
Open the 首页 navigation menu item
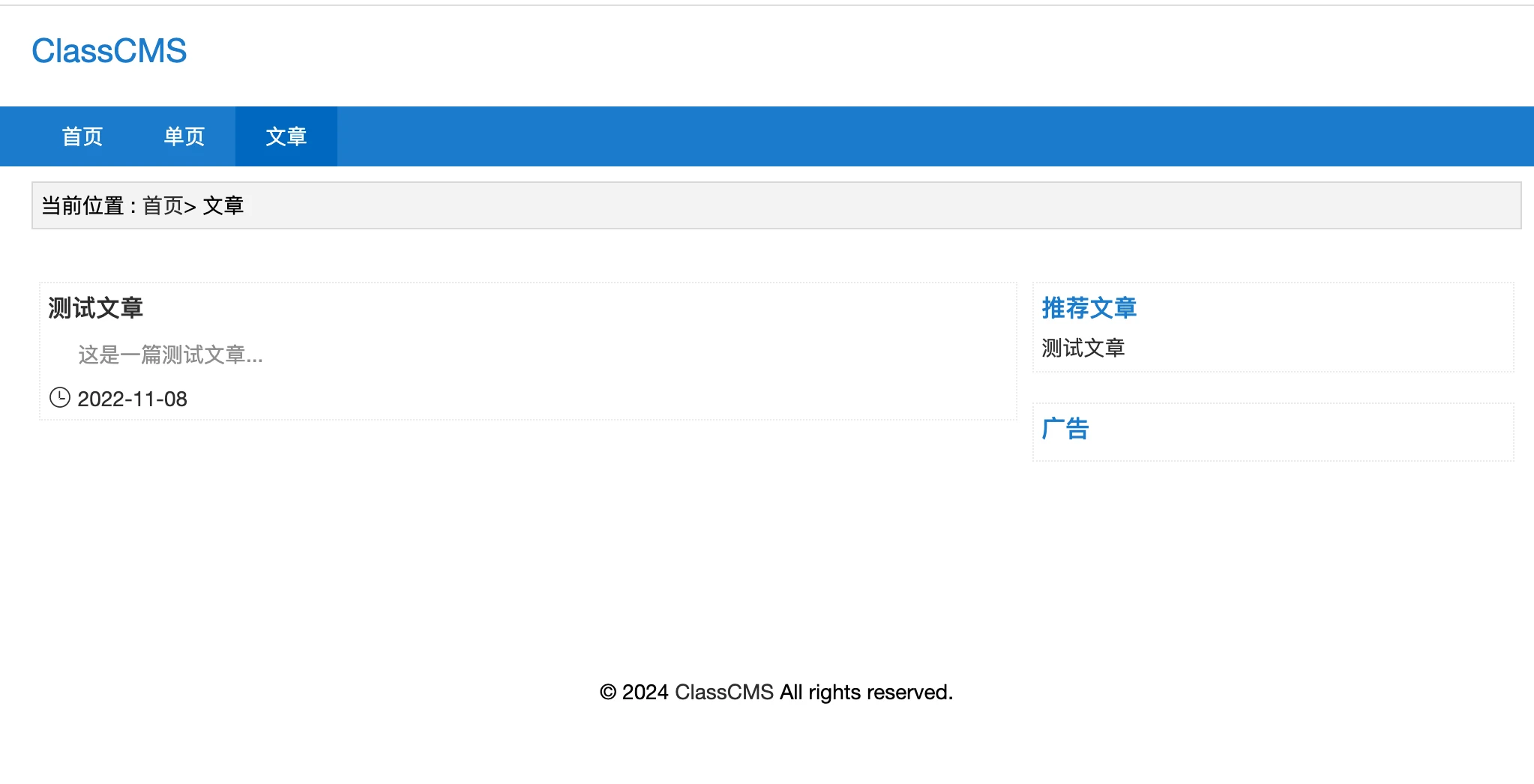coord(82,136)
